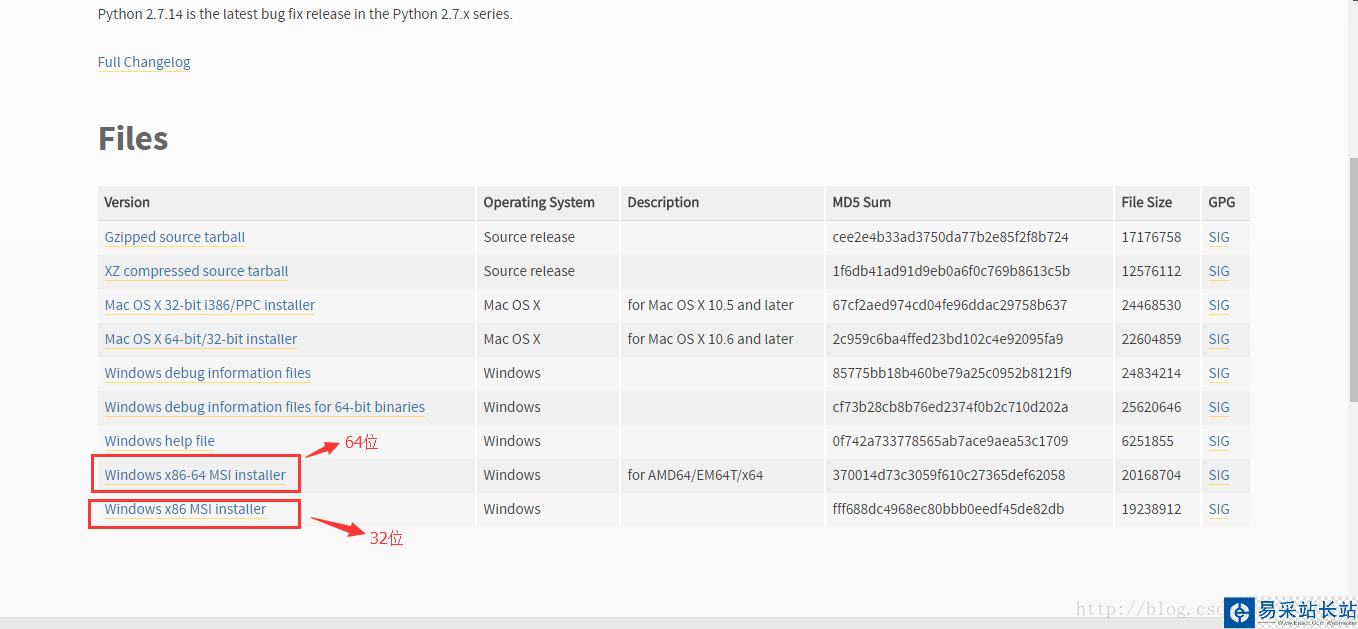The height and width of the screenshot is (629, 1358).
Task: Open SIG for Windows x86-64 MSI installer
Action: pos(1219,475)
